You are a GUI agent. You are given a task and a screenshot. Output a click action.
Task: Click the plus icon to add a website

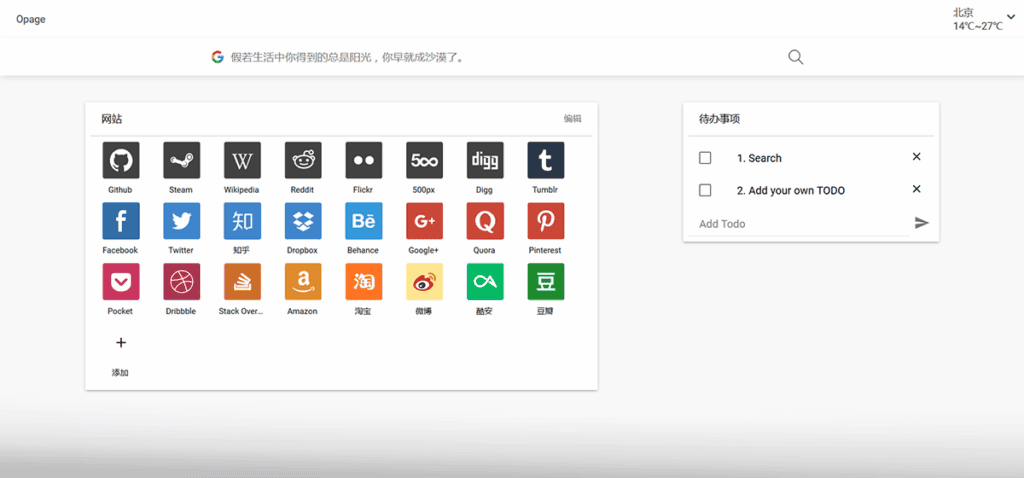(121, 343)
